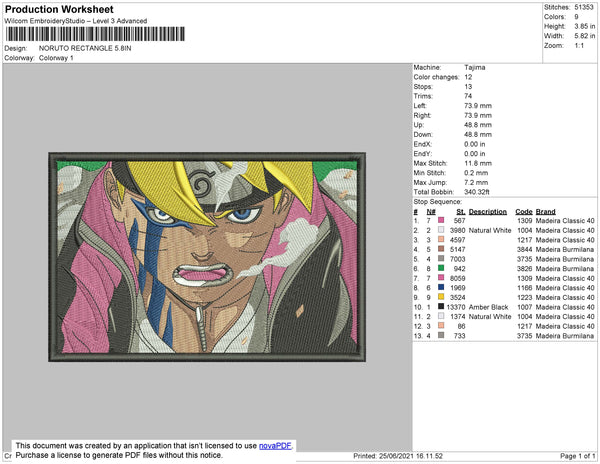The height and width of the screenshot is (464, 600).
Task: Click 'Wilcom EmbroideryStudio – Level 3 Advanced' subtitle
Action: click(76, 21)
